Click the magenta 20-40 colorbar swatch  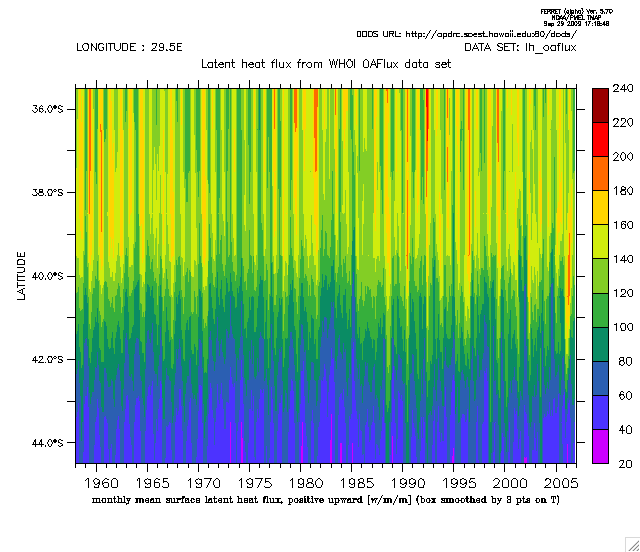[x=600, y=446]
